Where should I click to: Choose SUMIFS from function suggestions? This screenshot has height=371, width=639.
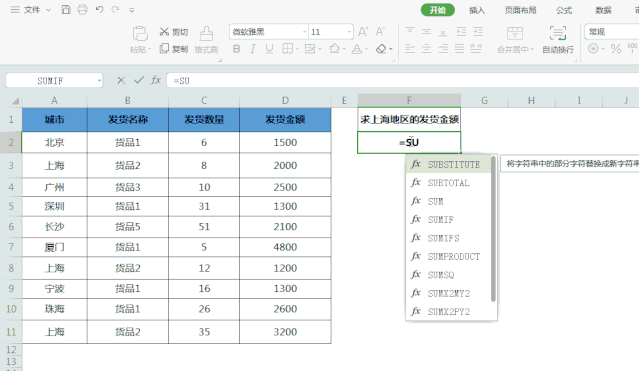pos(448,238)
